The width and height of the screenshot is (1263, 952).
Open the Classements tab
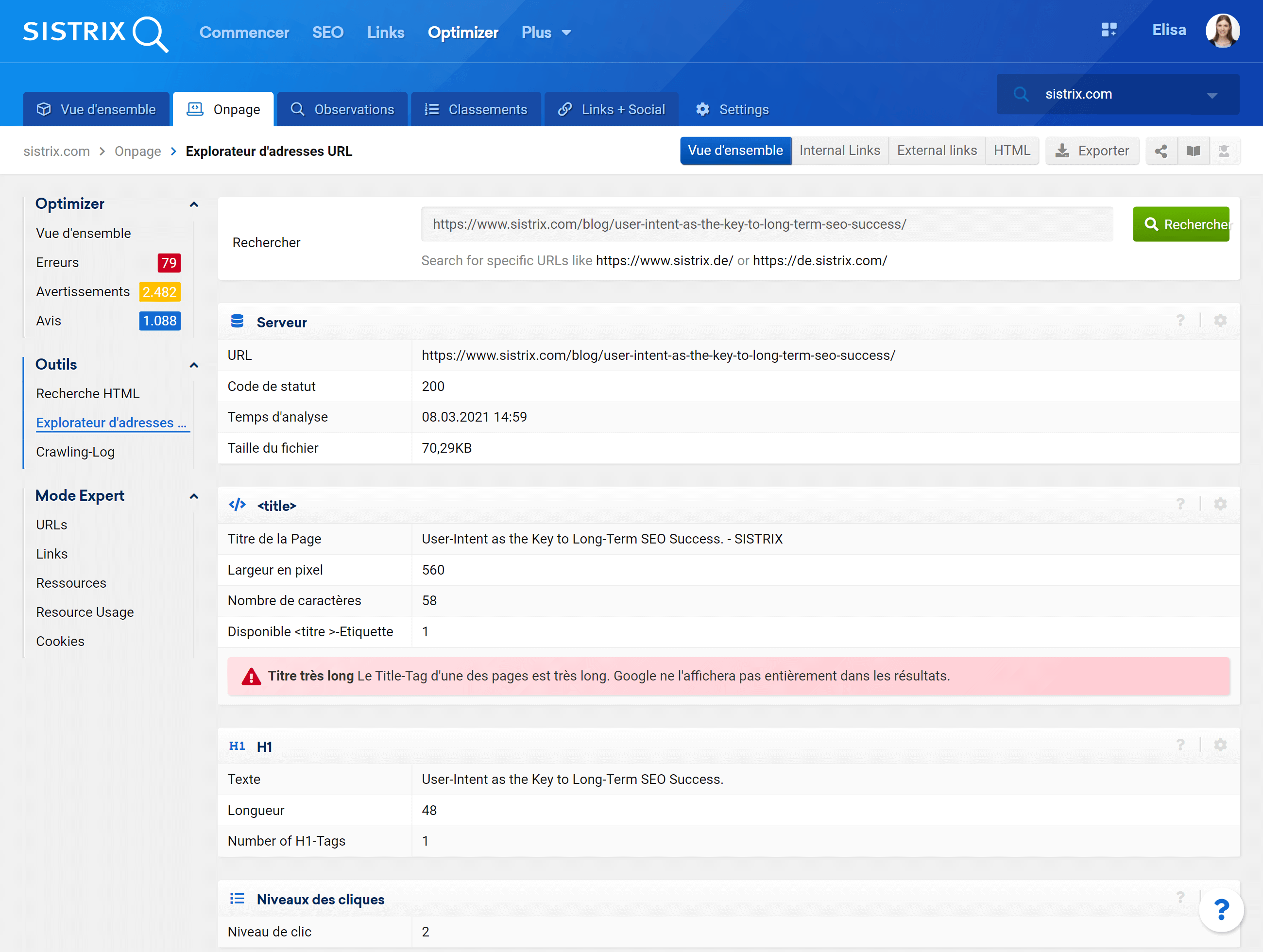point(476,109)
